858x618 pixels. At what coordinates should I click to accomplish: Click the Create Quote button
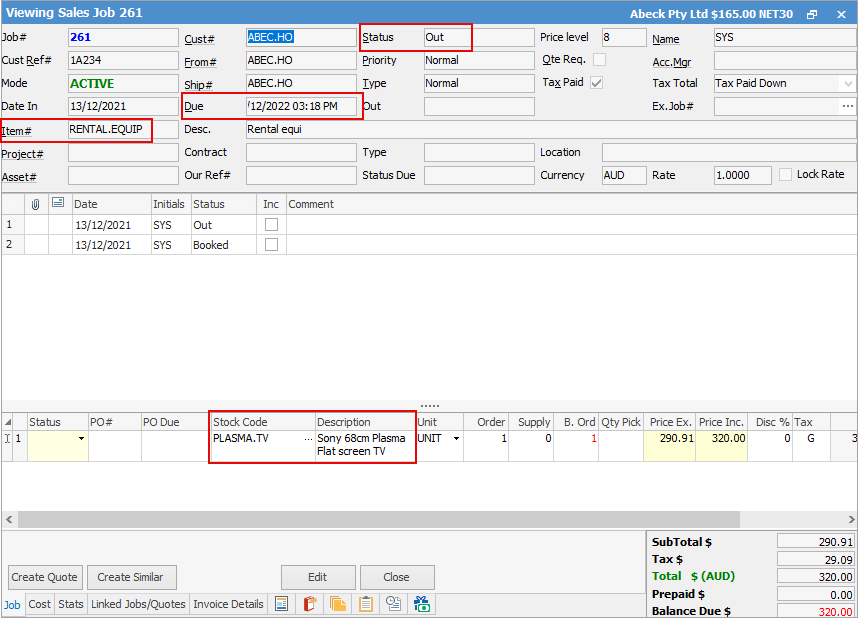pyautogui.click(x=44, y=577)
